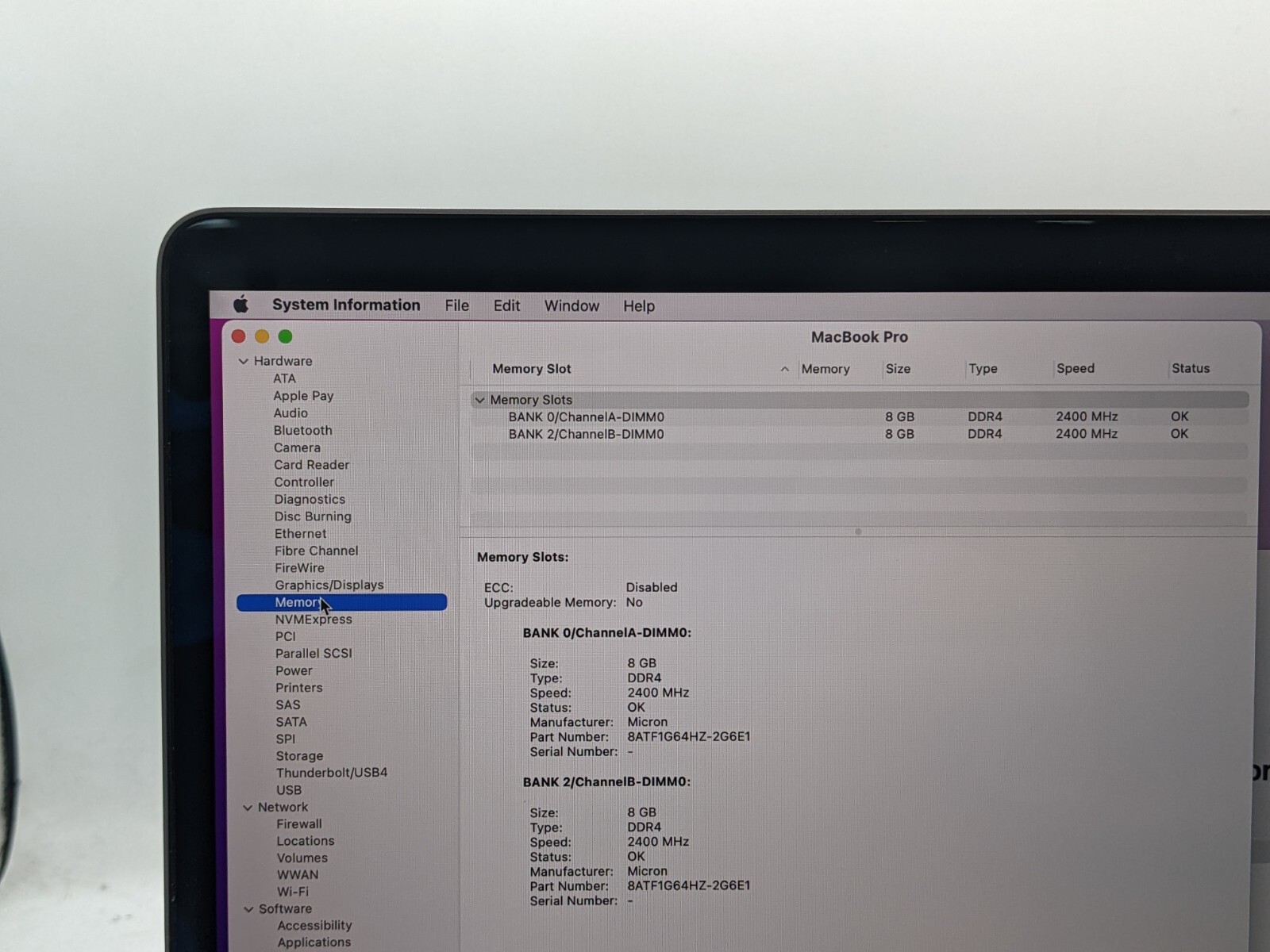This screenshot has height=952, width=1270.
Task: Select PCI in the sidebar
Action: [x=286, y=636]
